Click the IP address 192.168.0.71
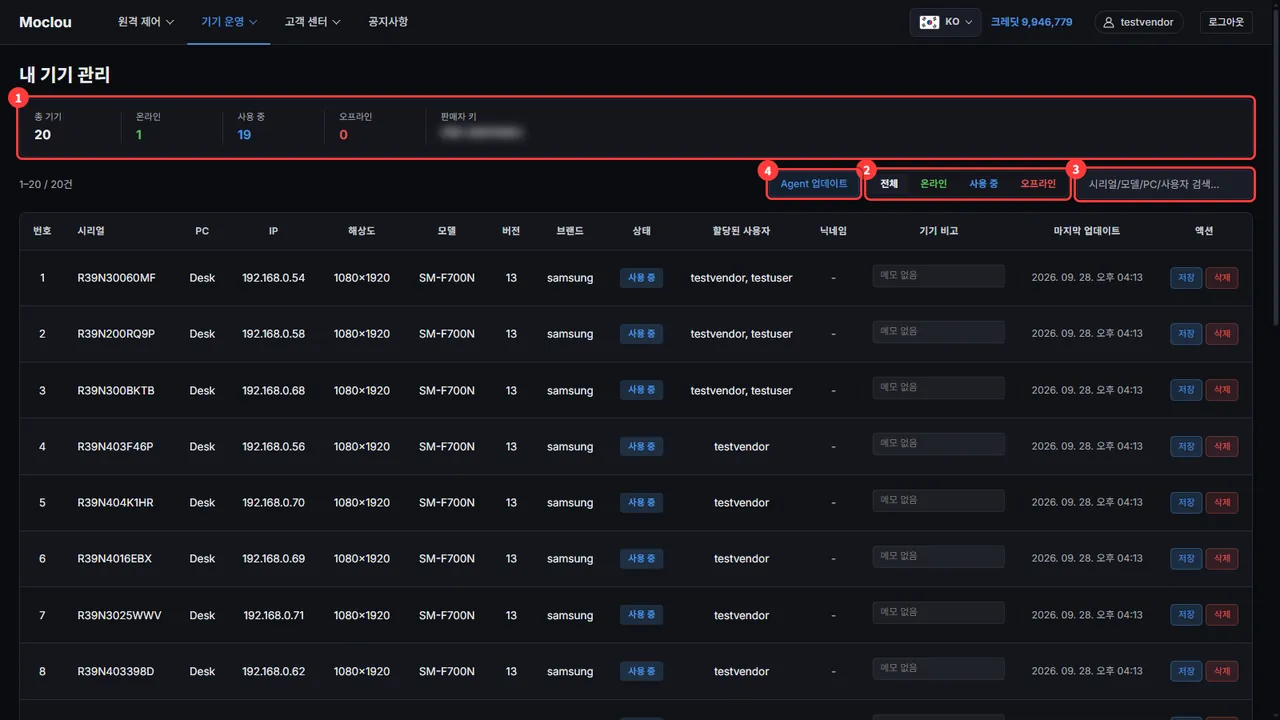The image size is (1280, 720). point(273,615)
